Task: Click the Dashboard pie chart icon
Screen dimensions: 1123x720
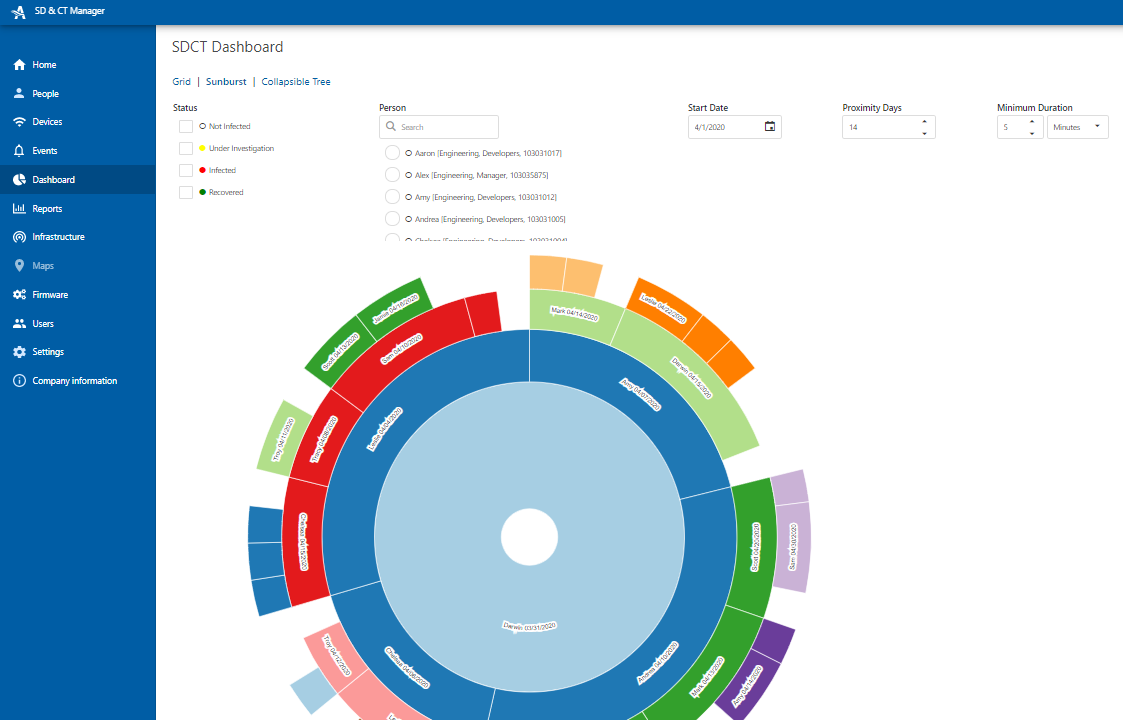Action: [x=19, y=180]
